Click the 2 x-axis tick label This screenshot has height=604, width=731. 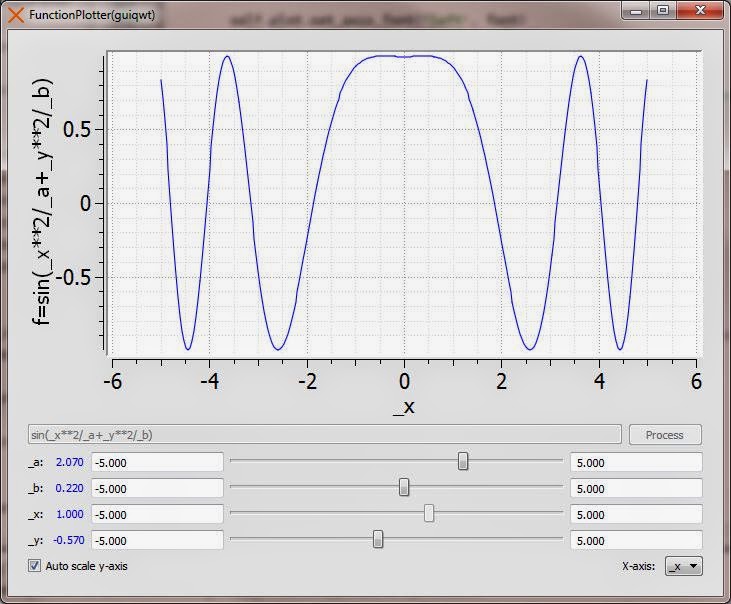point(502,381)
